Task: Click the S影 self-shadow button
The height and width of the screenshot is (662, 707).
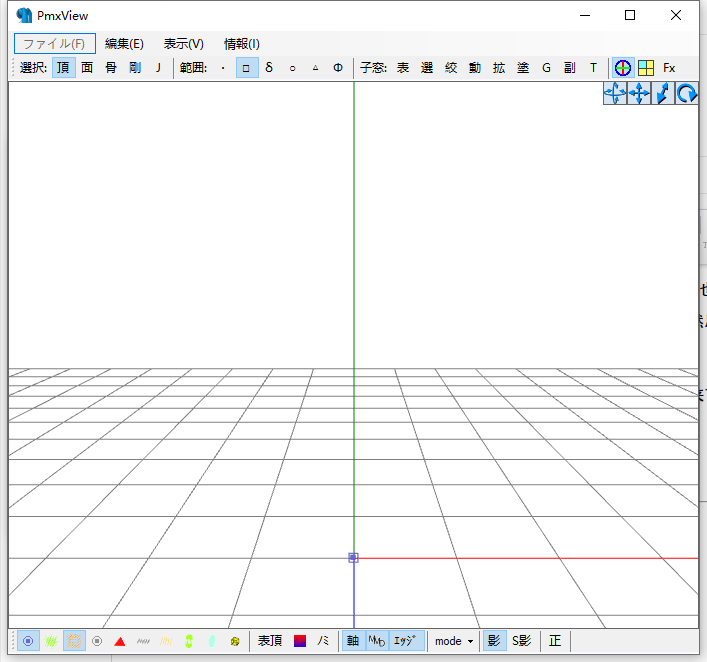Action: (522, 641)
